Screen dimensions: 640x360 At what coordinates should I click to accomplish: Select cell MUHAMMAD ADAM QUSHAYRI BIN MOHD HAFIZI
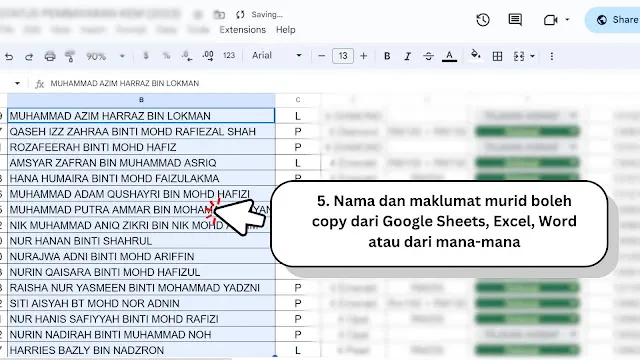141,194
